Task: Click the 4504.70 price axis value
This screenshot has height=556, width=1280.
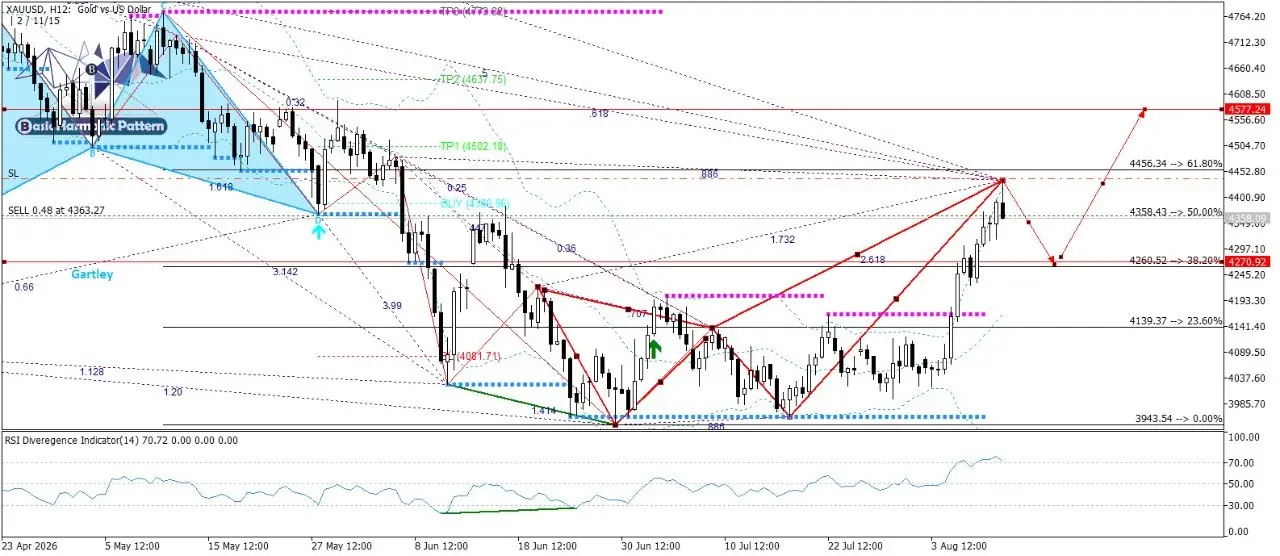Action: pos(1245,146)
